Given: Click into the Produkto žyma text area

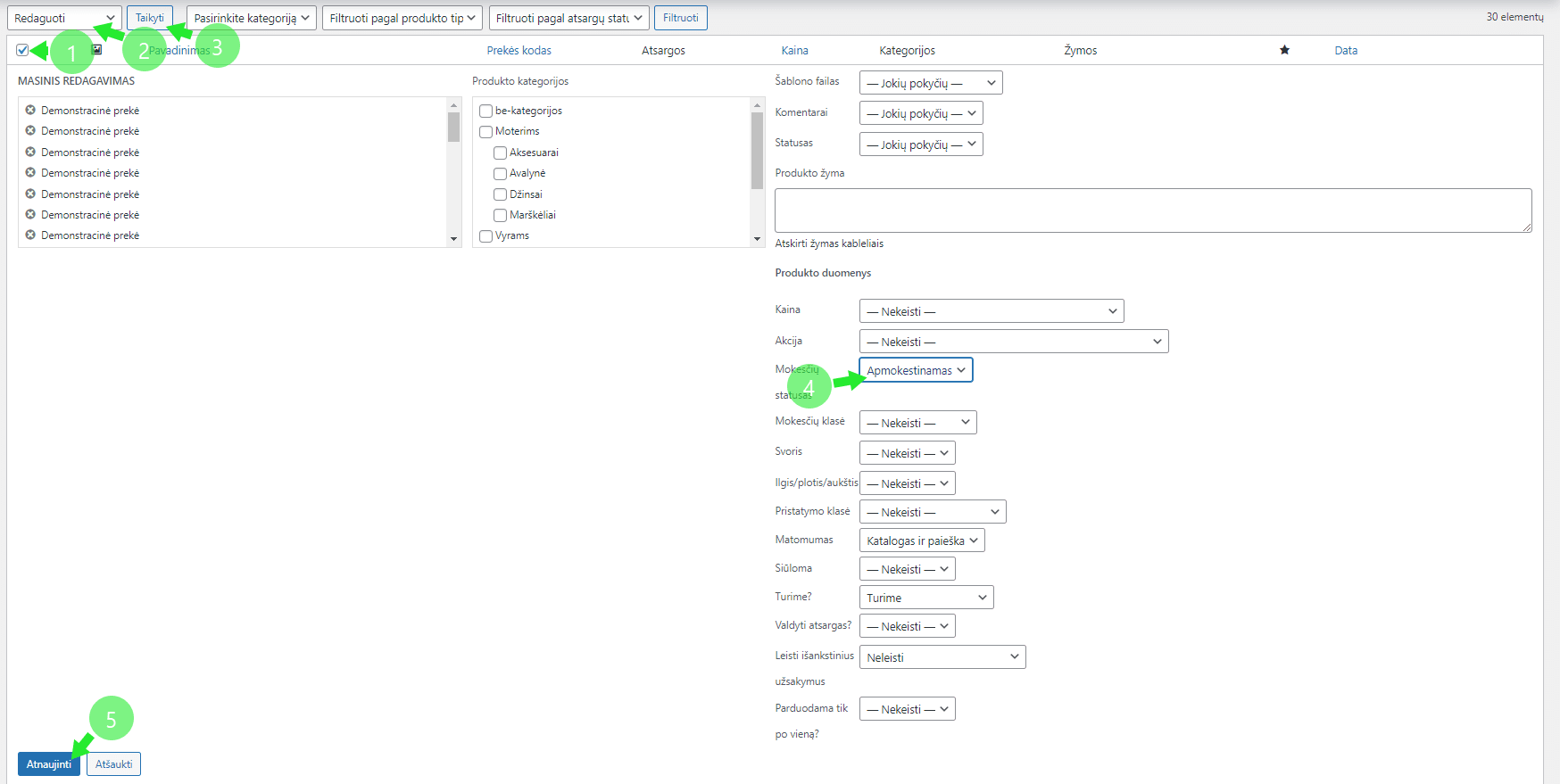Looking at the screenshot, I should [x=1151, y=210].
